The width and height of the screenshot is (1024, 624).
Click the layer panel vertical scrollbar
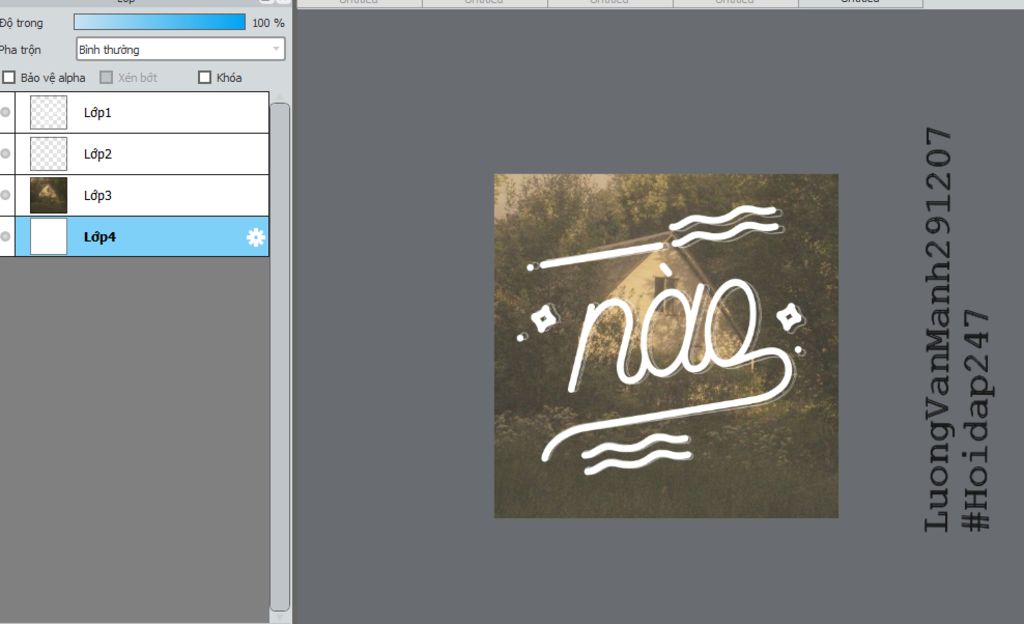tap(280, 356)
